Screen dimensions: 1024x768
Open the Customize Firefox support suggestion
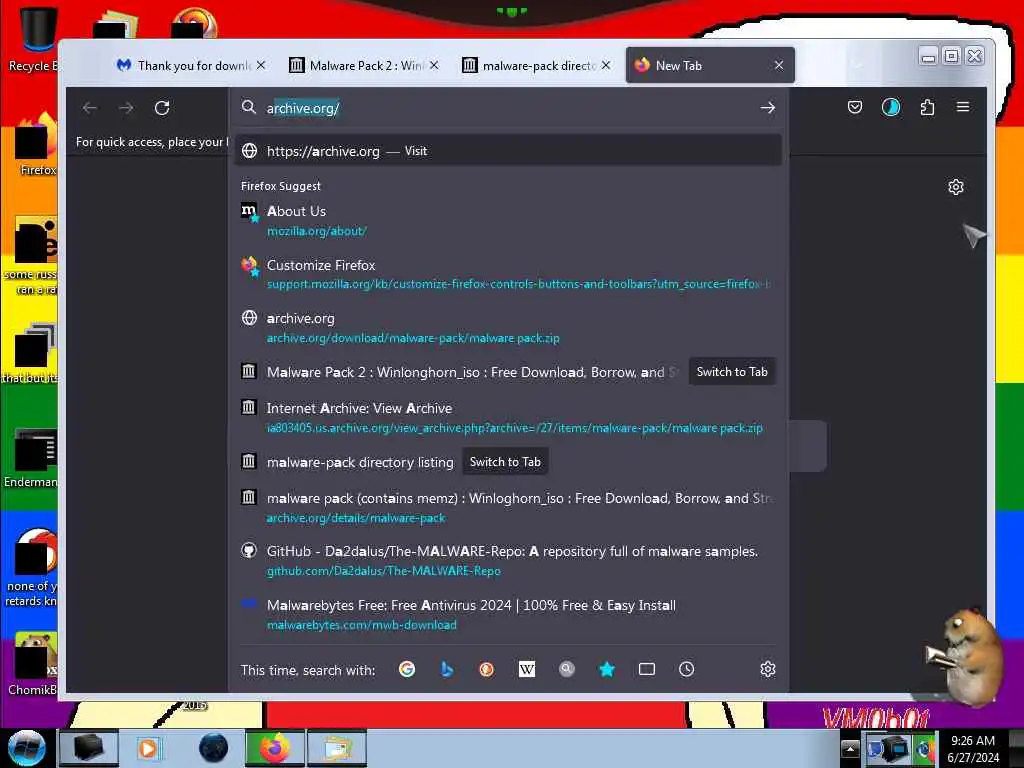[509, 274]
